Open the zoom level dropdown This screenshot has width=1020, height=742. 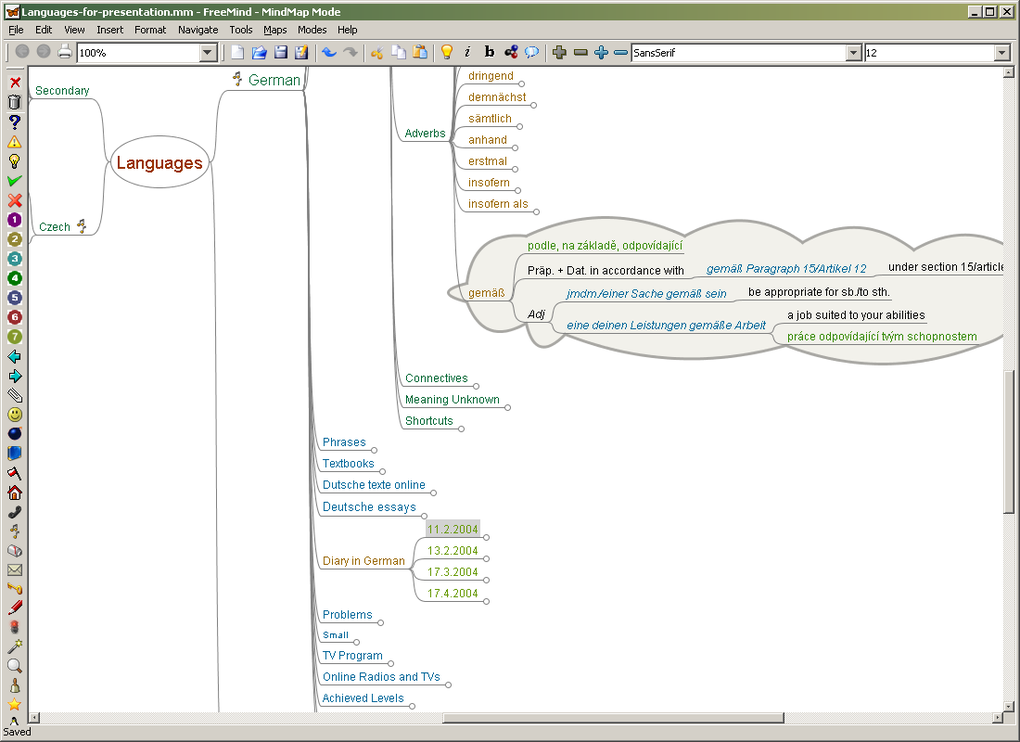(x=208, y=53)
